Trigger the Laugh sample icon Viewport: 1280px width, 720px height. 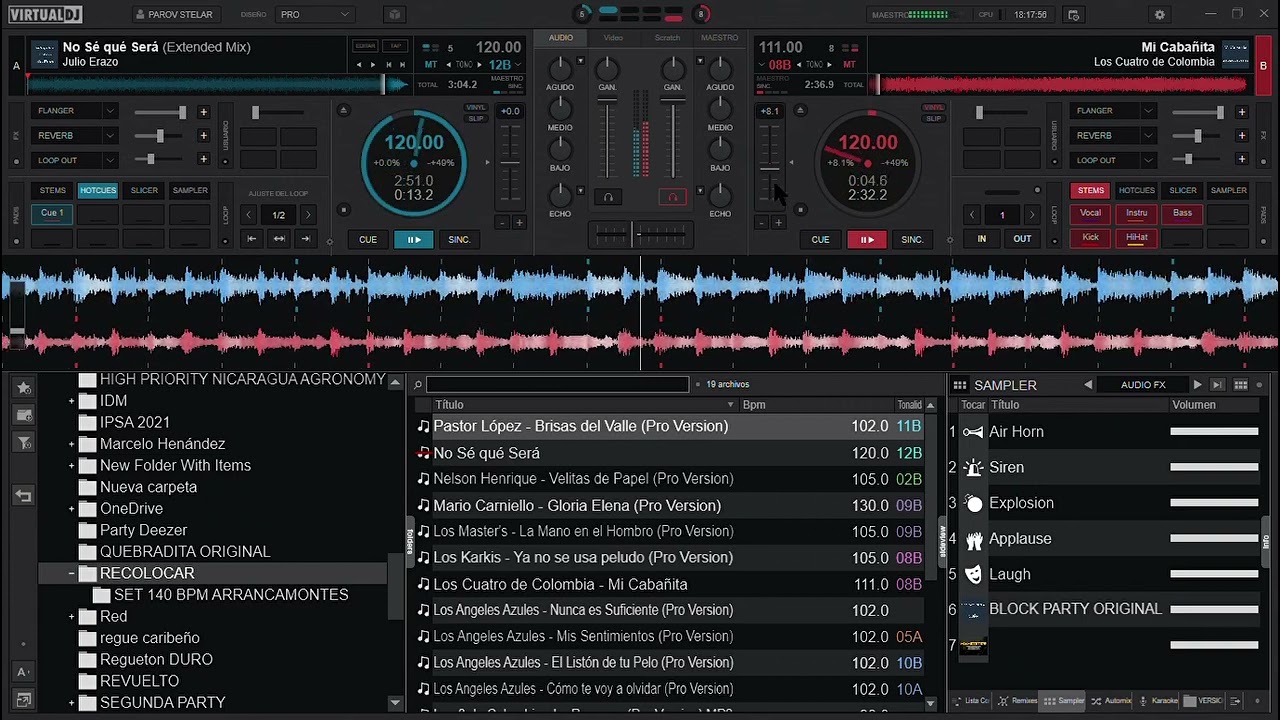click(x=973, y=574)
